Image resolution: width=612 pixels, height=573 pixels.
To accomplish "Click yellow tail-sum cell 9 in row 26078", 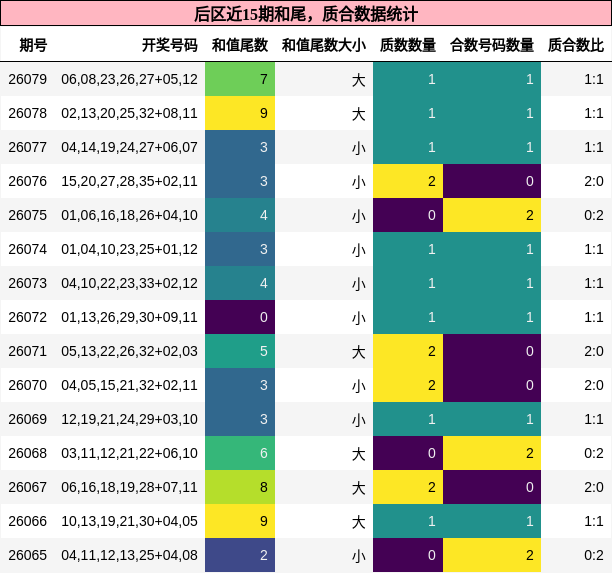I will 240,113.
